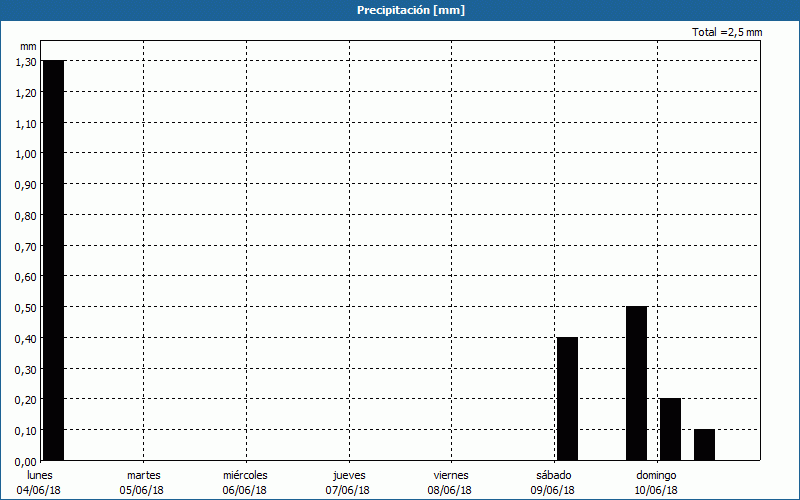Click the 'jueves' day label
This screenshot has height=500, width=800.
coord(349,476)
